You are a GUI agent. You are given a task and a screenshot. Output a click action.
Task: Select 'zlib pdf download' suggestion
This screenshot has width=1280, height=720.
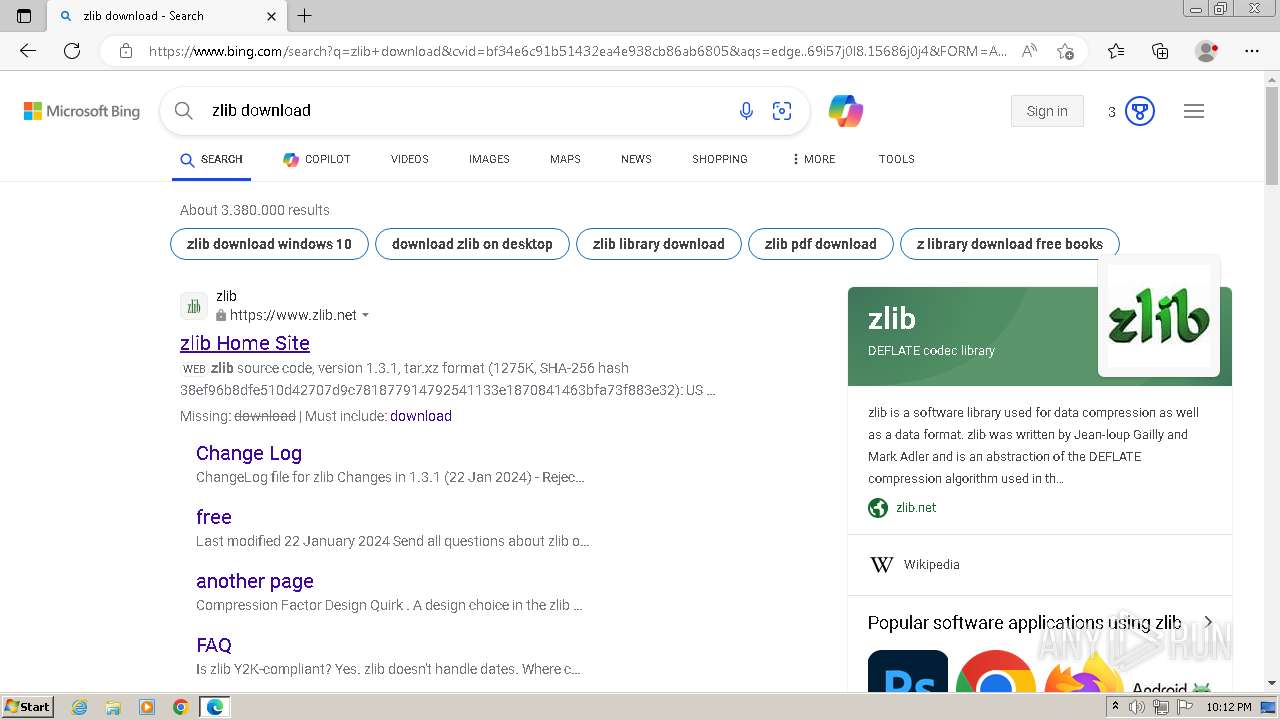click(821, 244)
